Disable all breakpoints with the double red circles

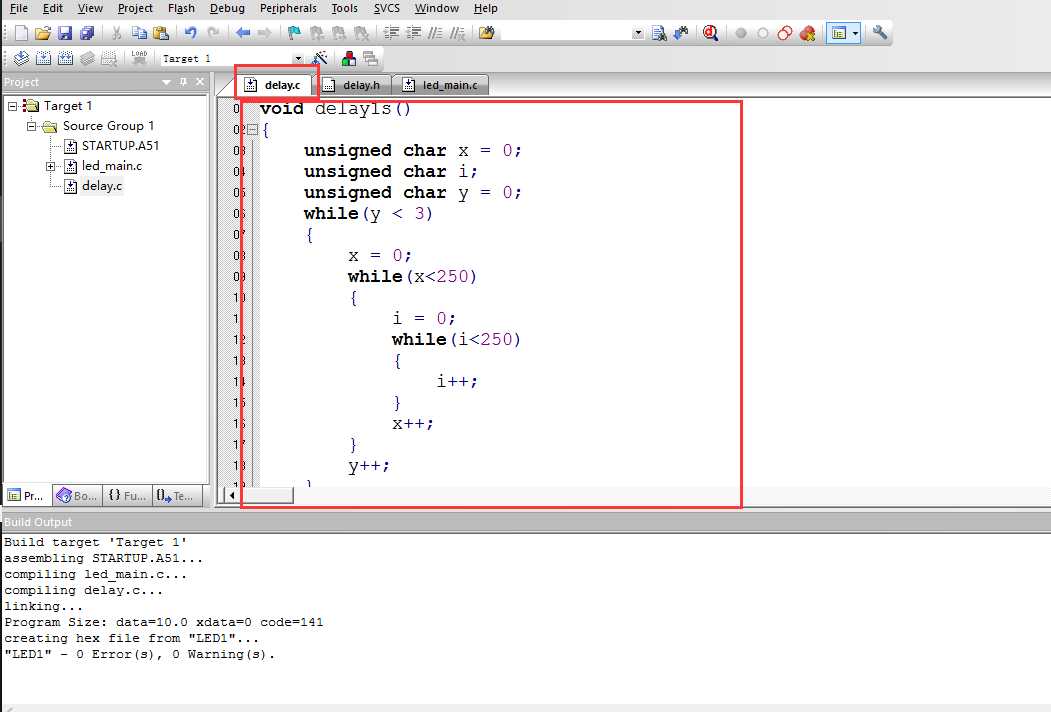[785, 33]
